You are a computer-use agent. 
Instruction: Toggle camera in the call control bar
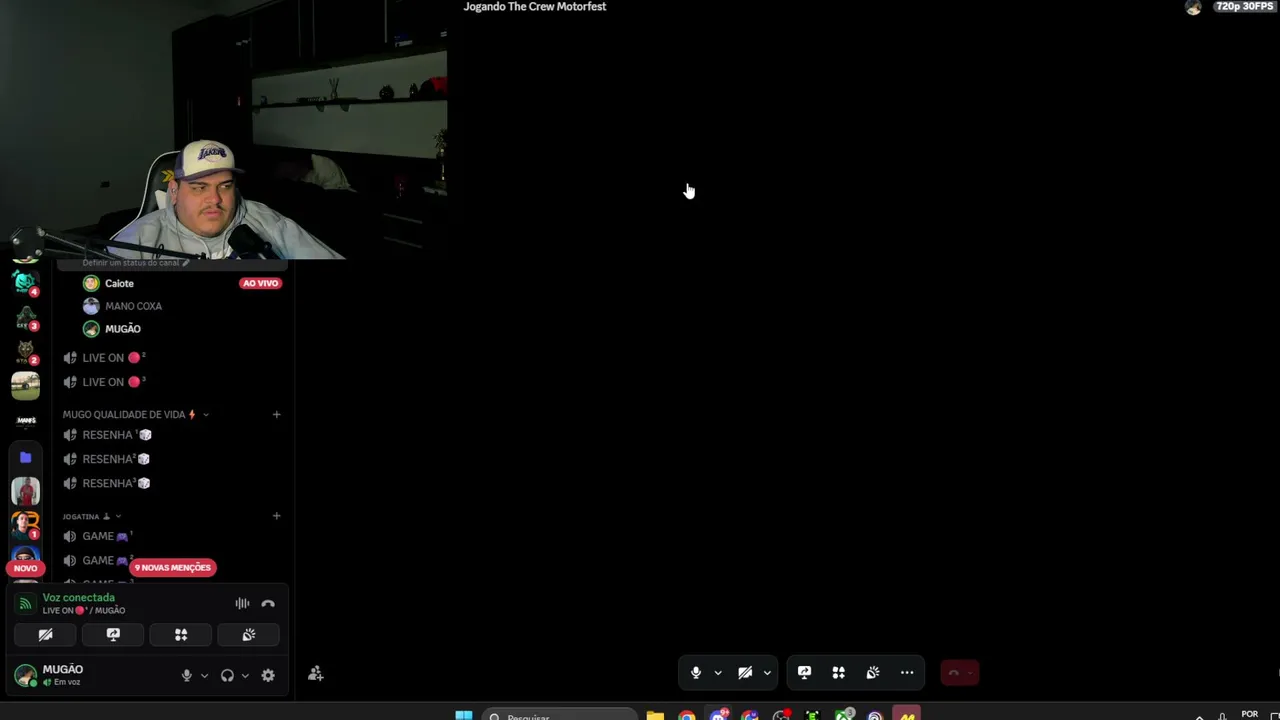click(x=745, y=673)
